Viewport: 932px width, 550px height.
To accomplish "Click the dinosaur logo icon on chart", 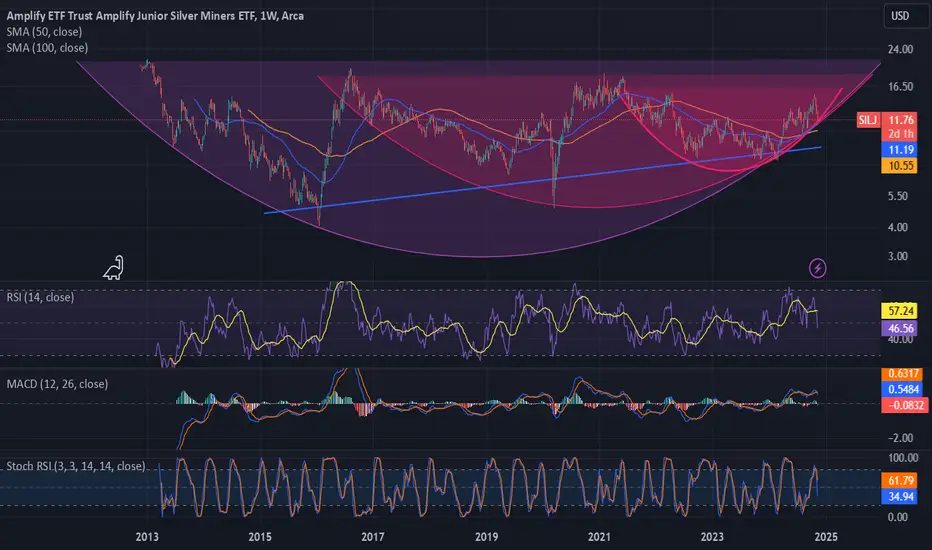I will pos(114,268).
